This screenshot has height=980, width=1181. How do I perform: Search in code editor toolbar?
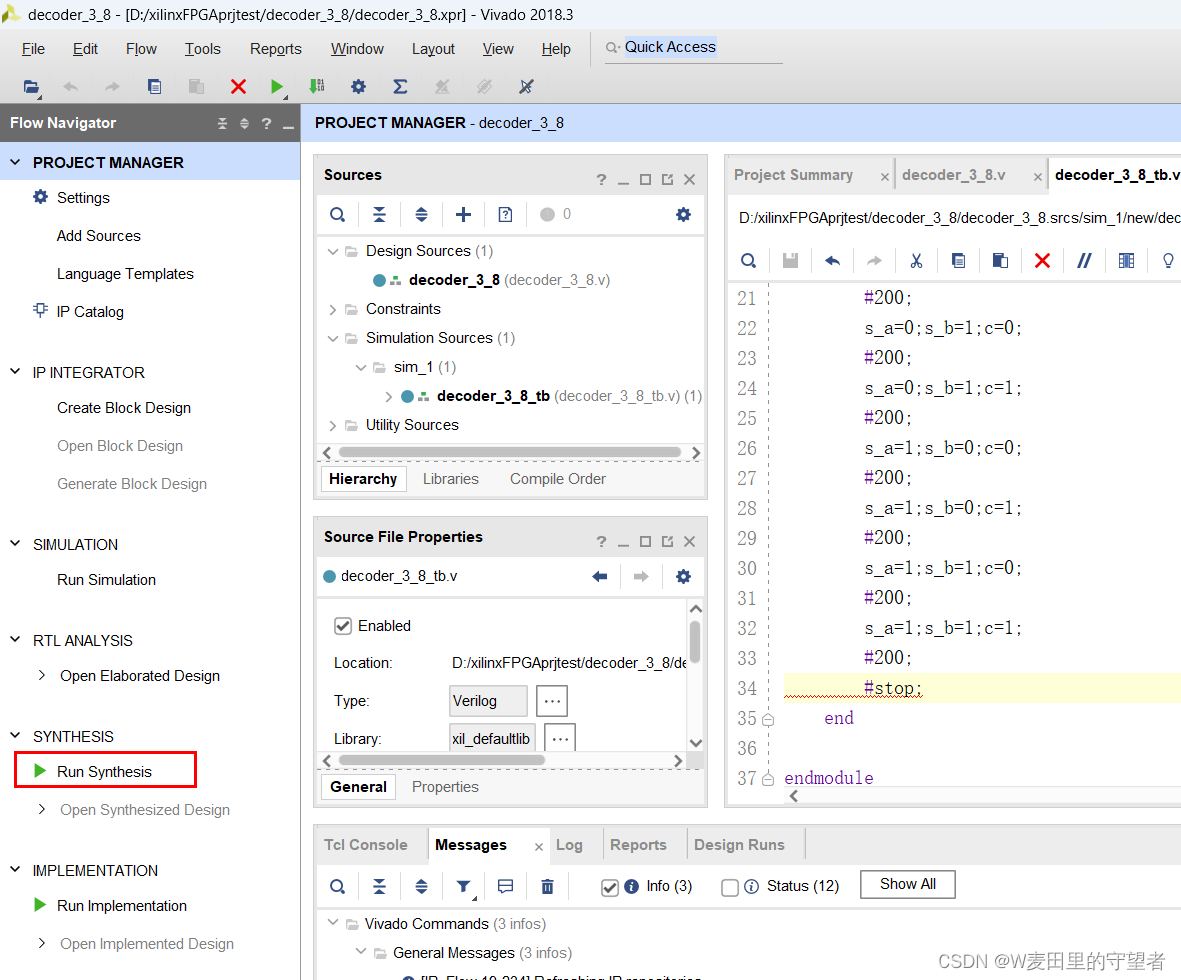click(748, 261)
